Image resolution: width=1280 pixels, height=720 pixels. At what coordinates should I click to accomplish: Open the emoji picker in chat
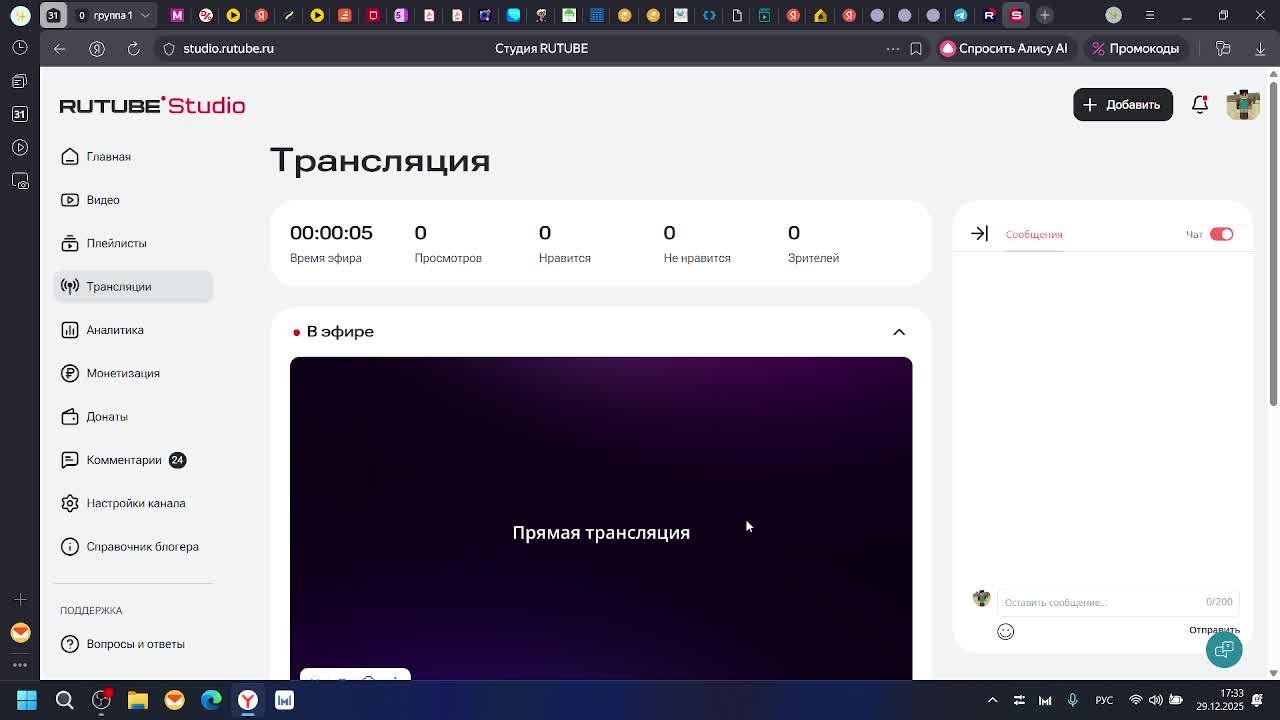[x=1006, y=631]
